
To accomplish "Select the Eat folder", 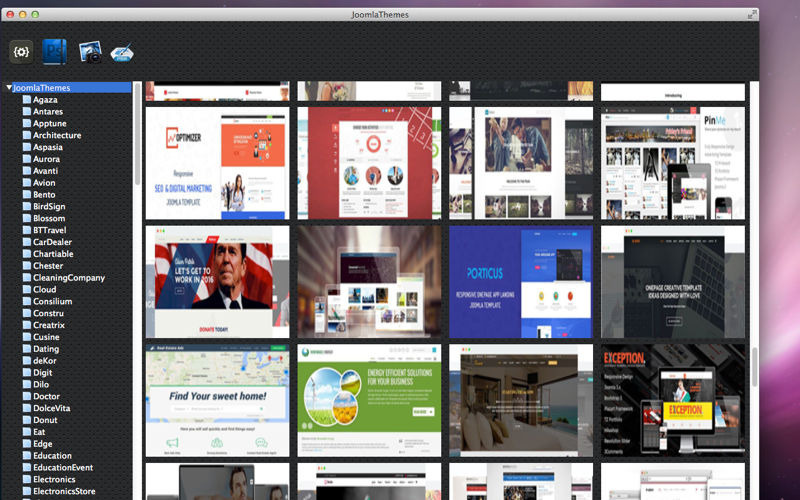I will (x=39, y=432).
